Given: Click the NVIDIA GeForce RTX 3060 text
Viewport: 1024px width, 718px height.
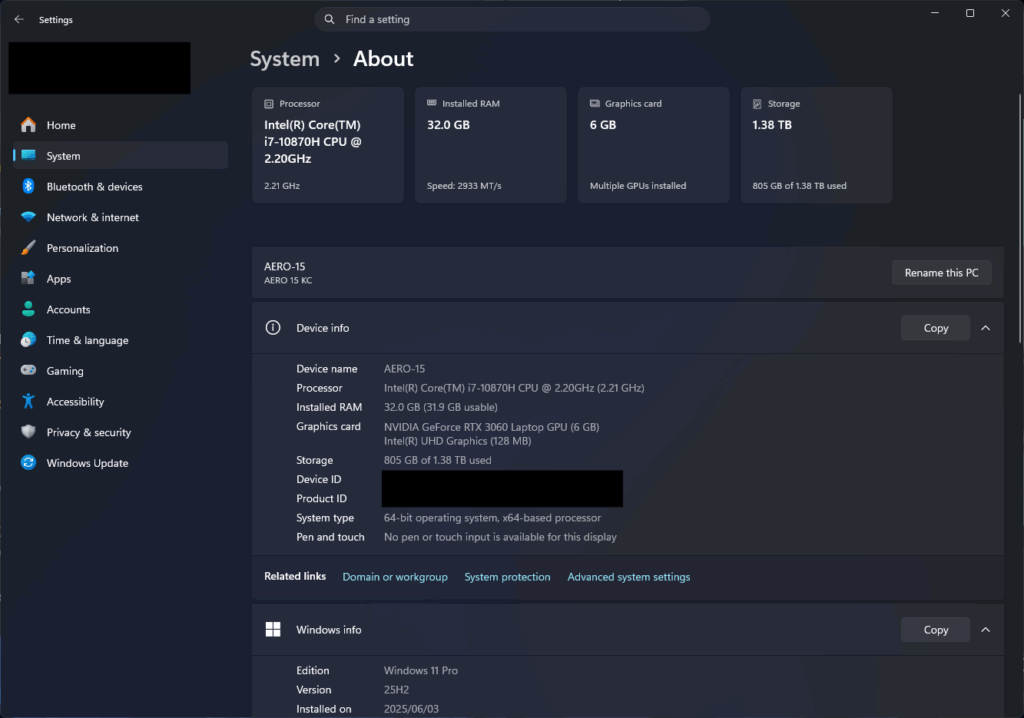Looking at the screenshot, I should [x=491, y=427].
